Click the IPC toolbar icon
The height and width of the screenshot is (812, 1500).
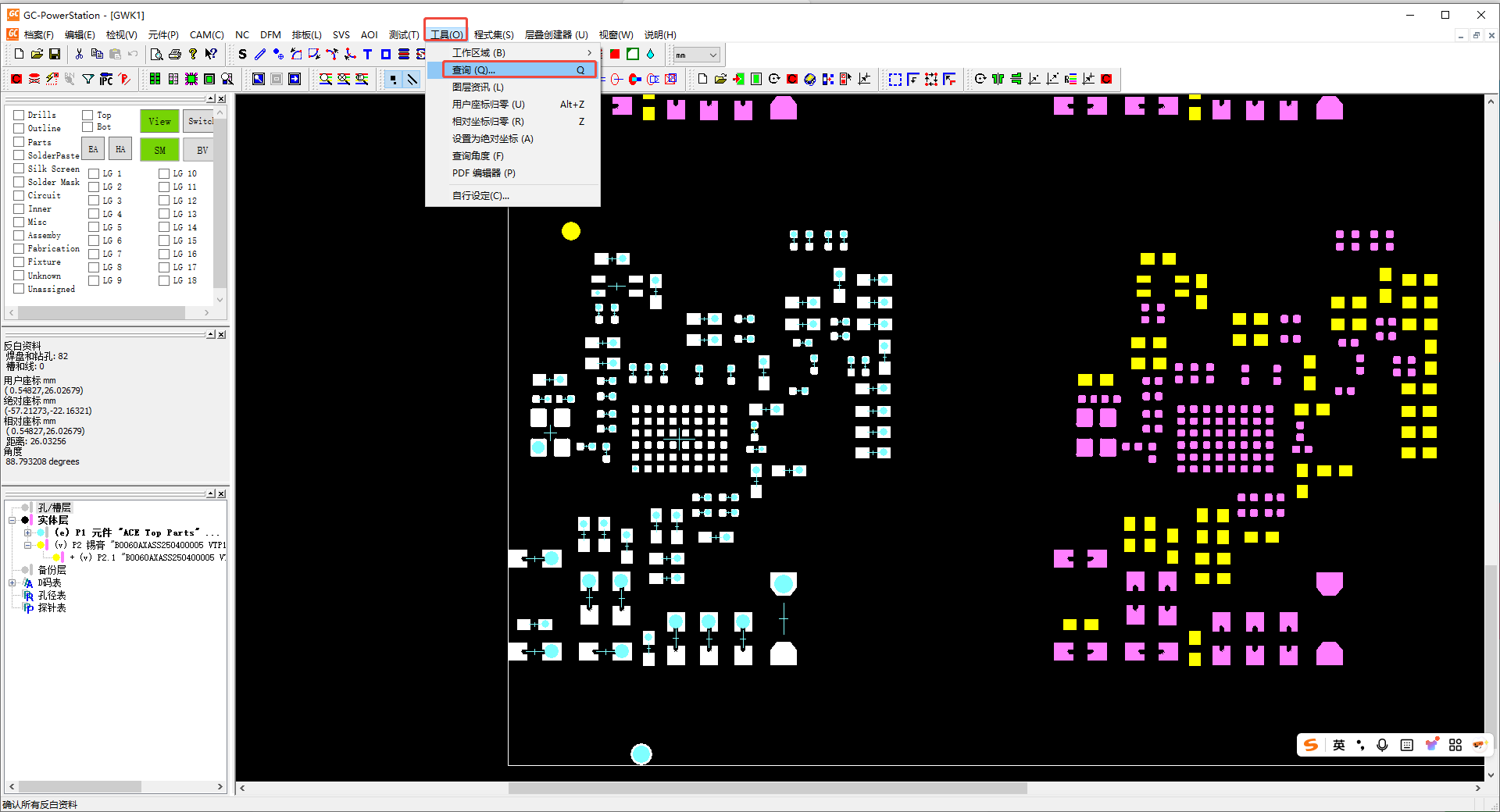tap(106, 79)
